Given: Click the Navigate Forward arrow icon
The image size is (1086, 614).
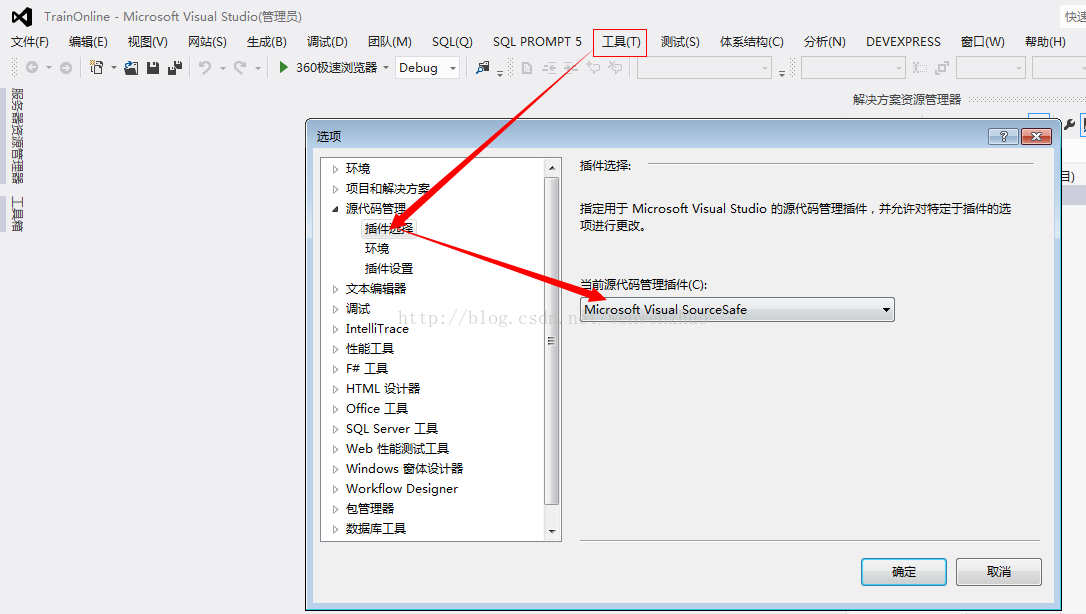Looking at the screenshot, I should click(66, 68).
